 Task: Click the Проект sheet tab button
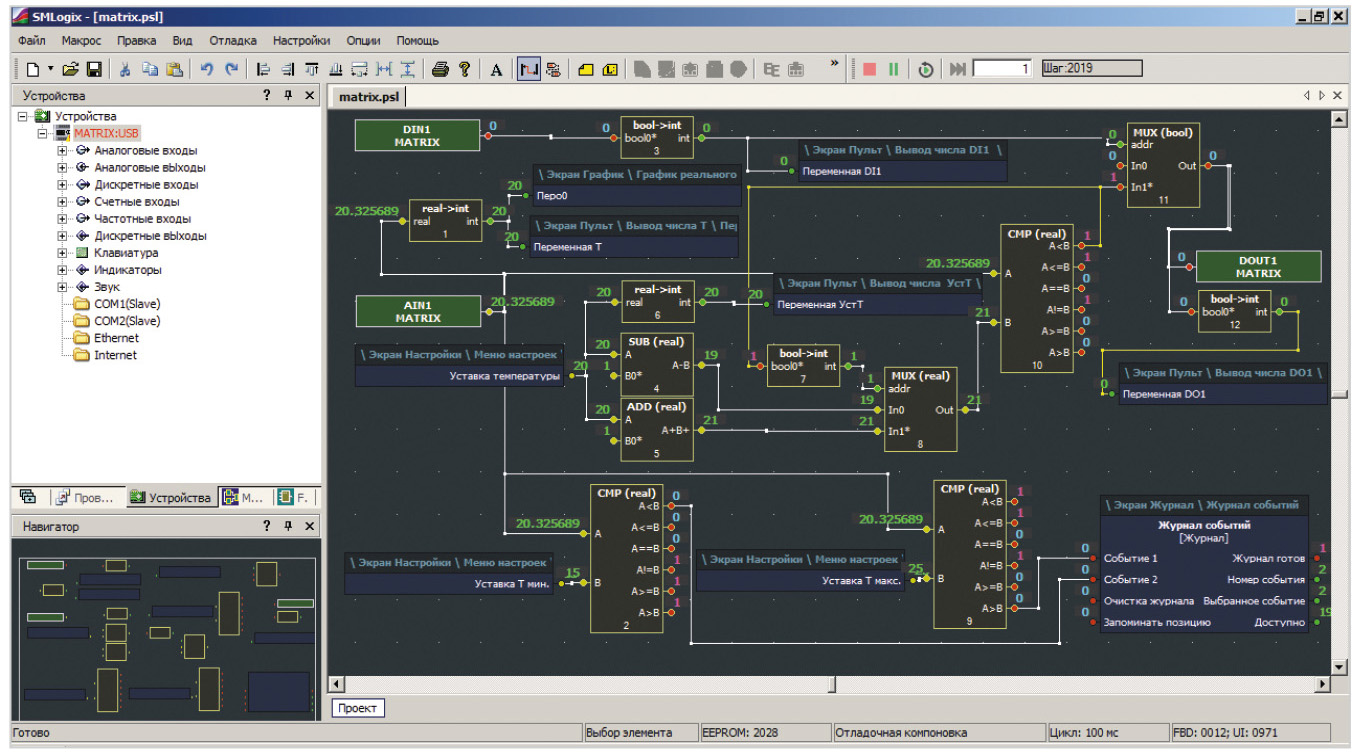coord(357,708)
